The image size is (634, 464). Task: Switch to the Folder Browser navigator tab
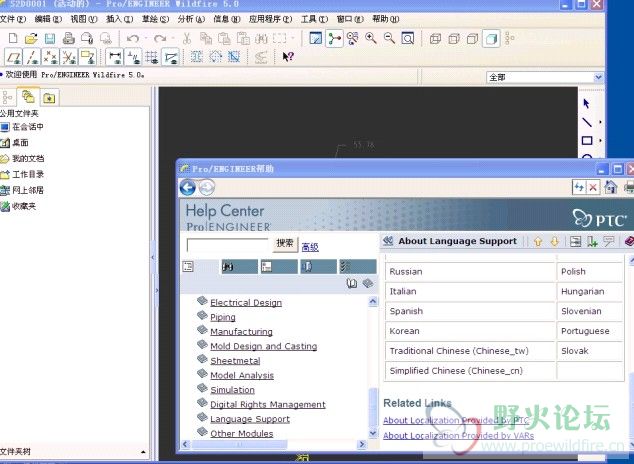tap(28, 97)
